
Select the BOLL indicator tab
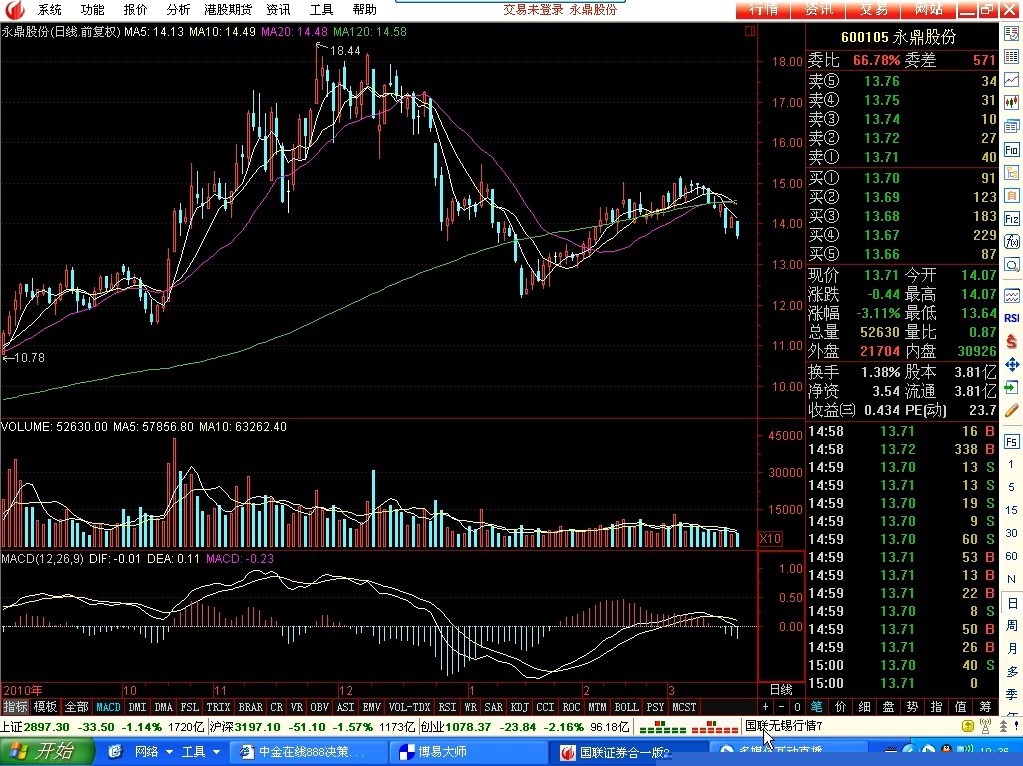click(x=626, y=707)
